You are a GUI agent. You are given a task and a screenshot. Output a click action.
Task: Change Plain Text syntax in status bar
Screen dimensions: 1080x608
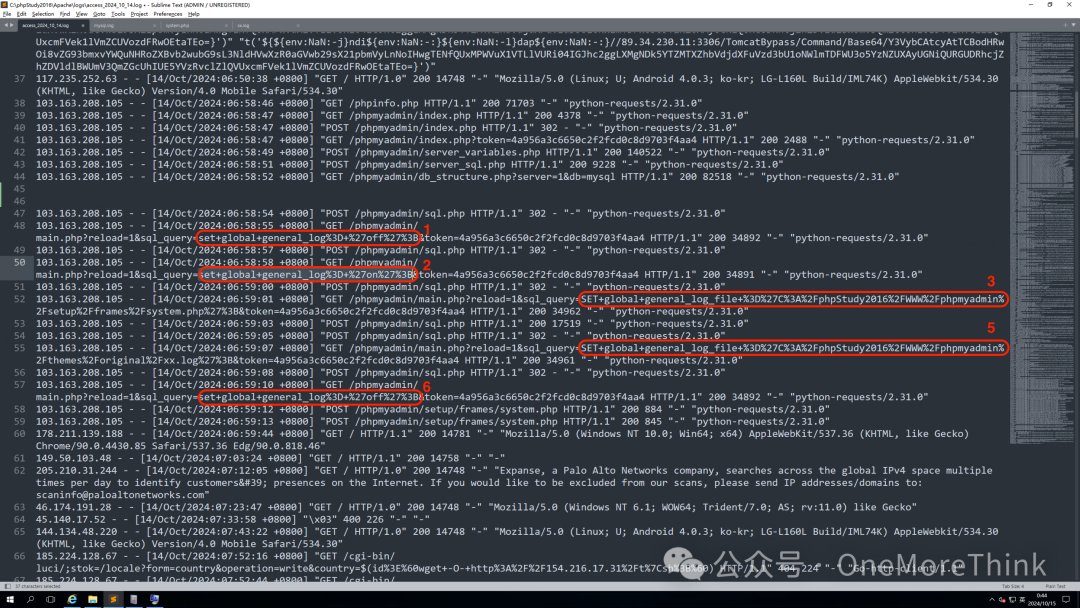[1055, 587]
